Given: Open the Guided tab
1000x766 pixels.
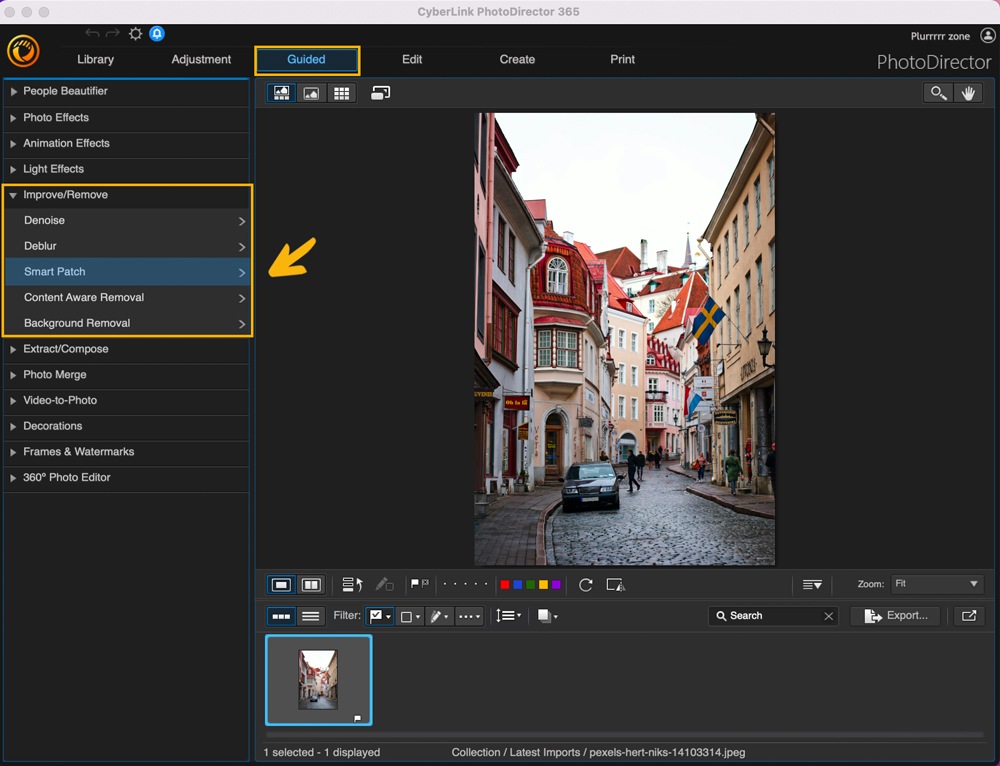Looking at the screenshot, I should click(x=307, y=60).
